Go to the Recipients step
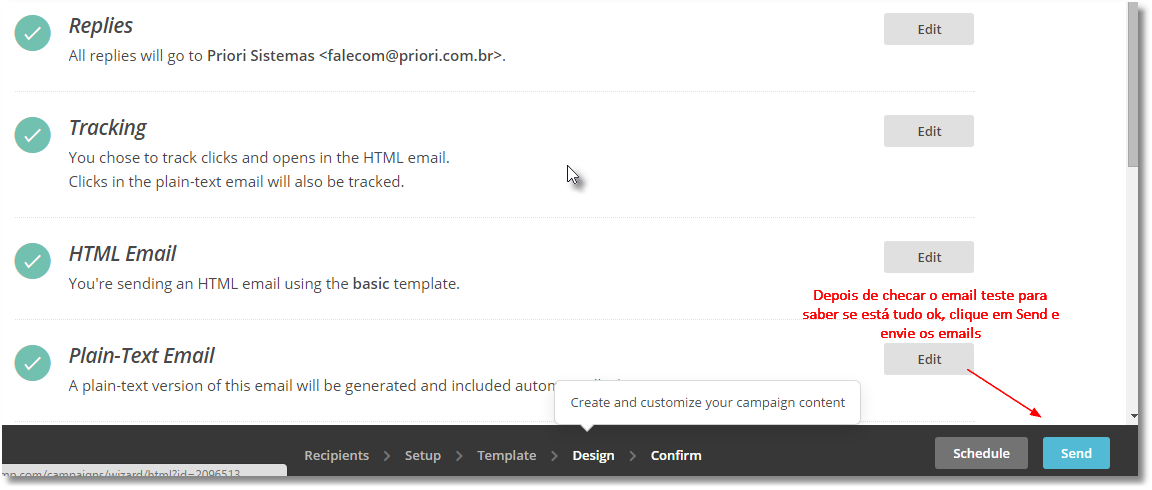Screen dimensions: 1152x490 point(336,455)
